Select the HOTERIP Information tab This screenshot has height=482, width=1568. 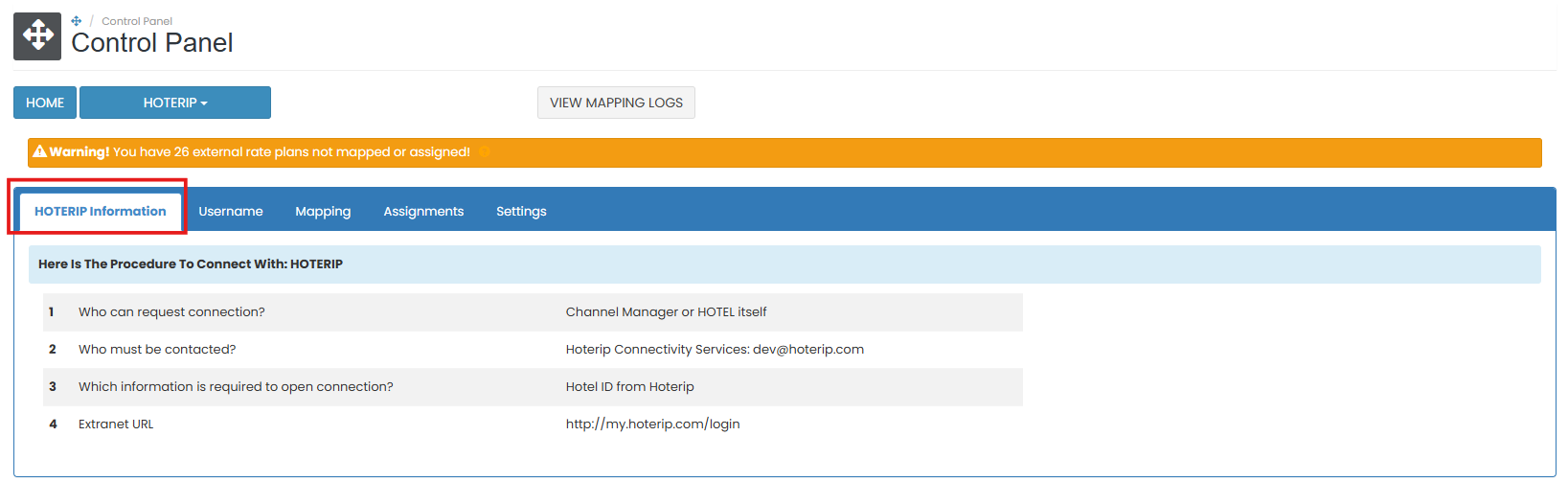click(x=101, y=211)
